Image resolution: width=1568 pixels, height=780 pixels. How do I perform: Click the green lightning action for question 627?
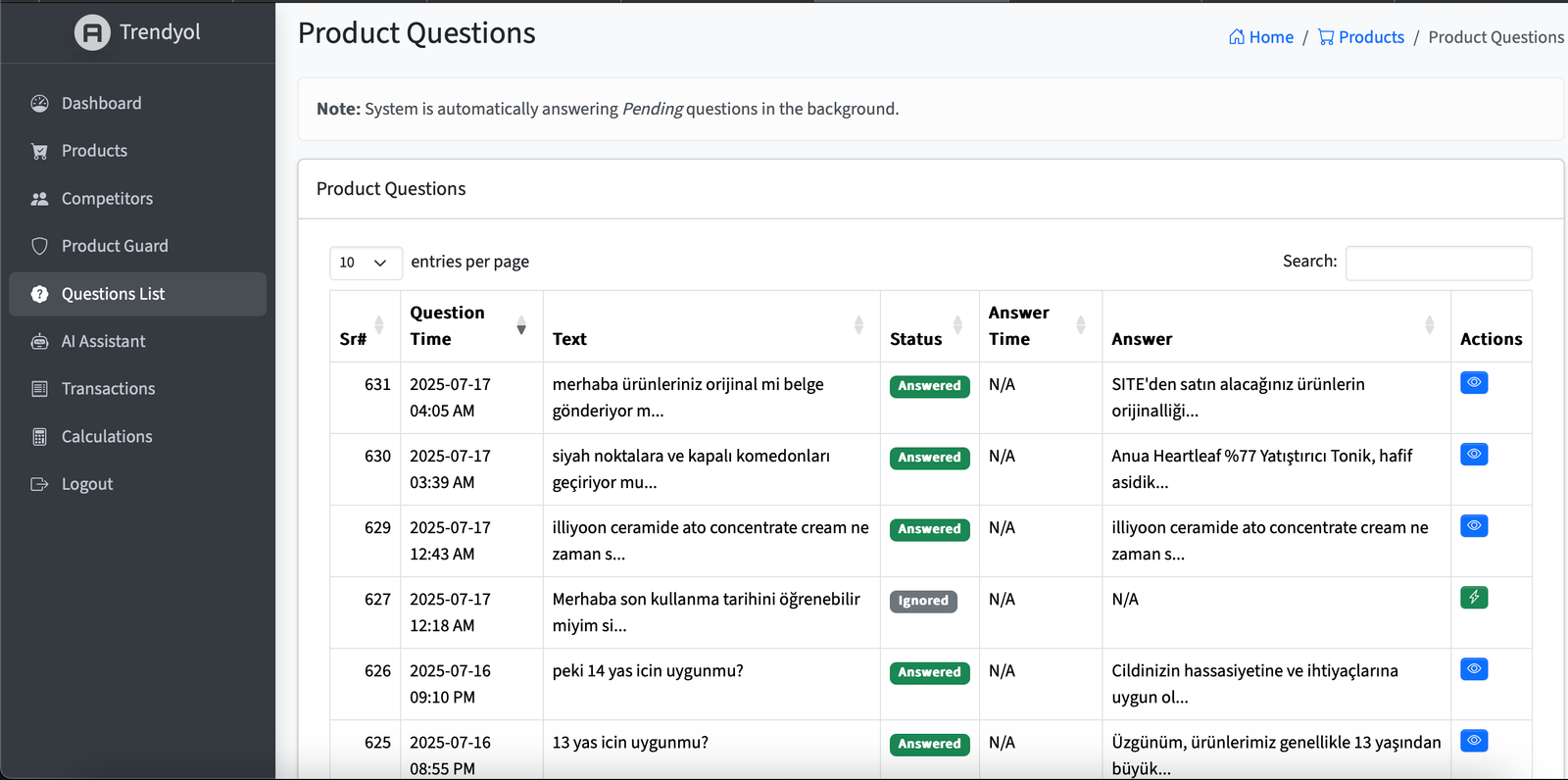click(1473, 598)
